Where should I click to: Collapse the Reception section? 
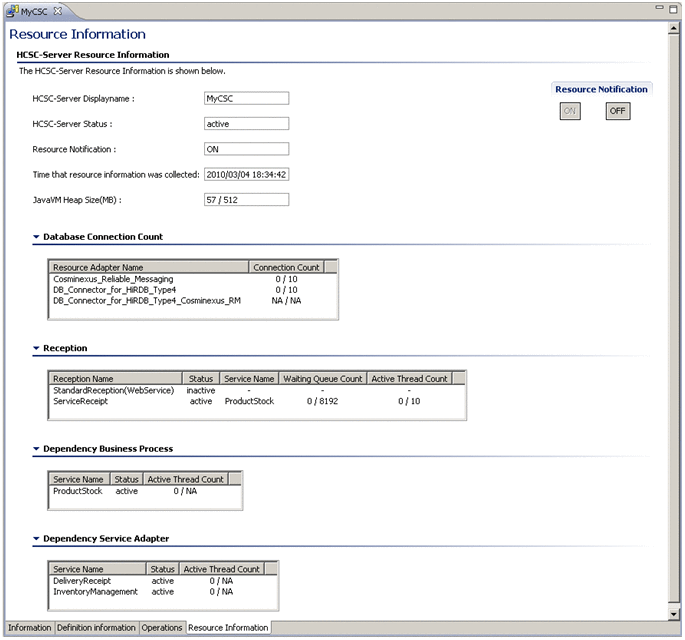pos(37,349)
